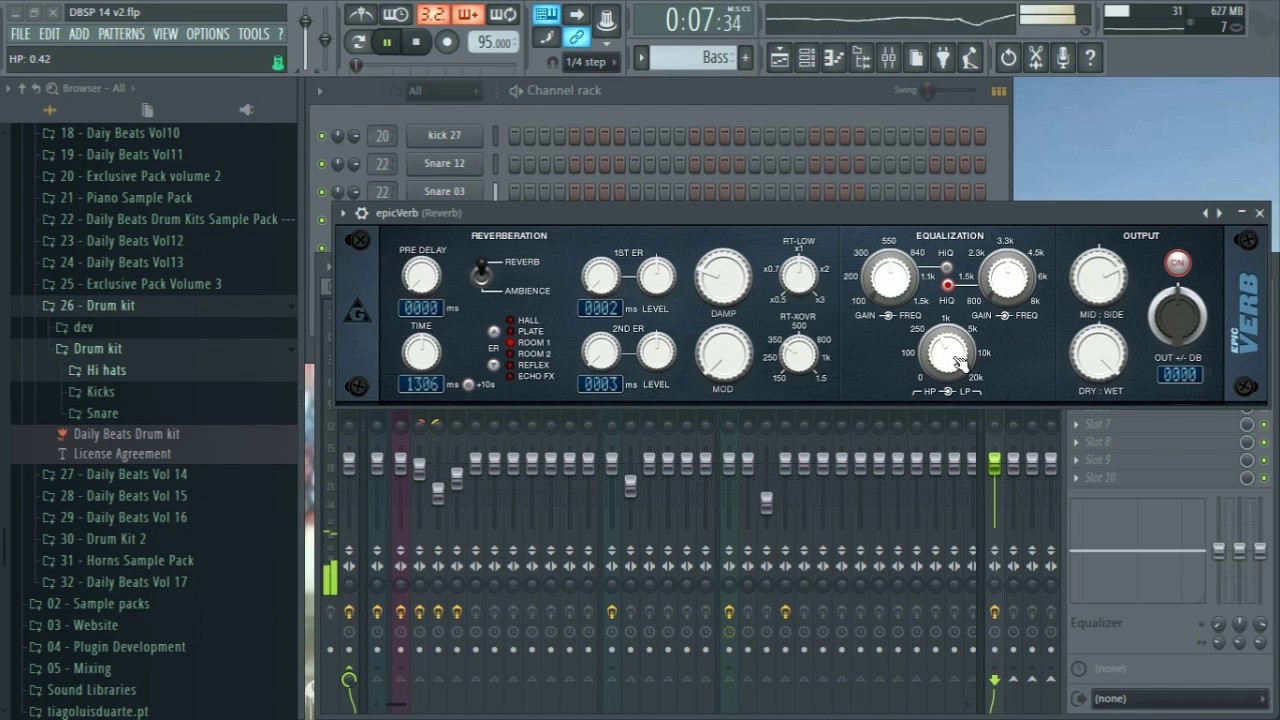Open the channel rack view icon
Viewport: 1280px width, 720px height.
(x=806, y=58)
